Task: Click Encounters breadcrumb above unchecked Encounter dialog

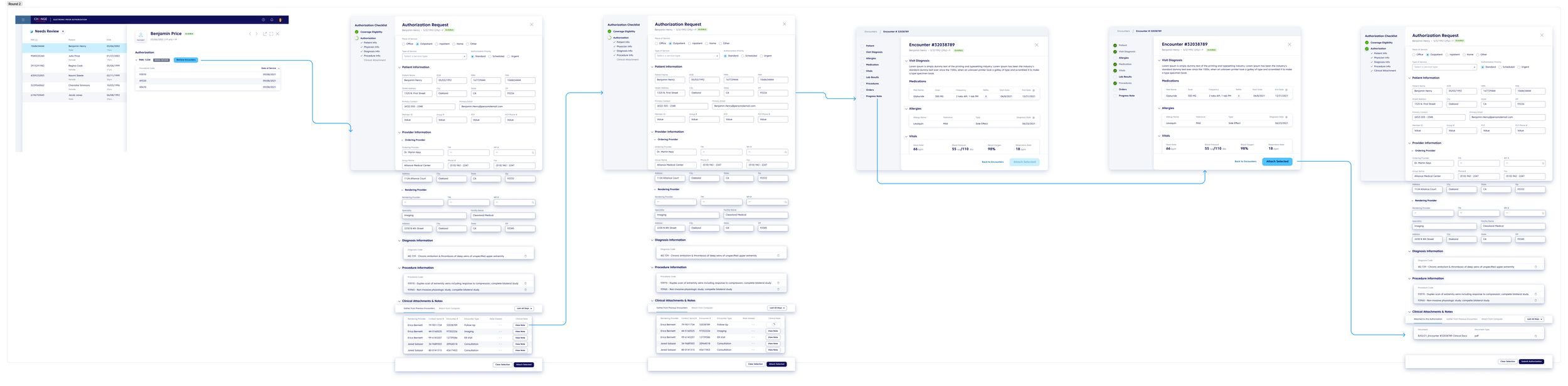Action: click(x=871, y=31)
